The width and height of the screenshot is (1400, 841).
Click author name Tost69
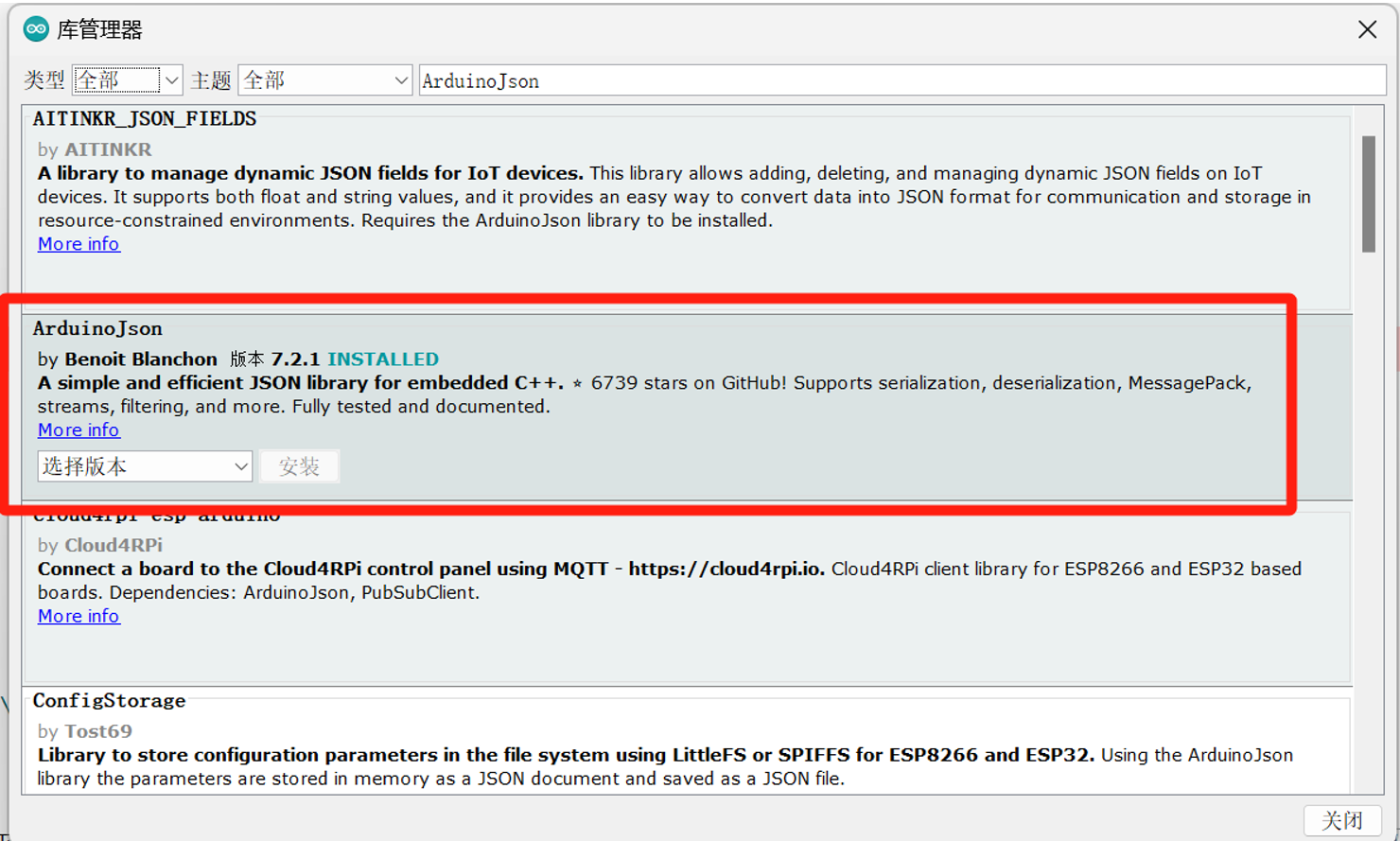(98, 731)
